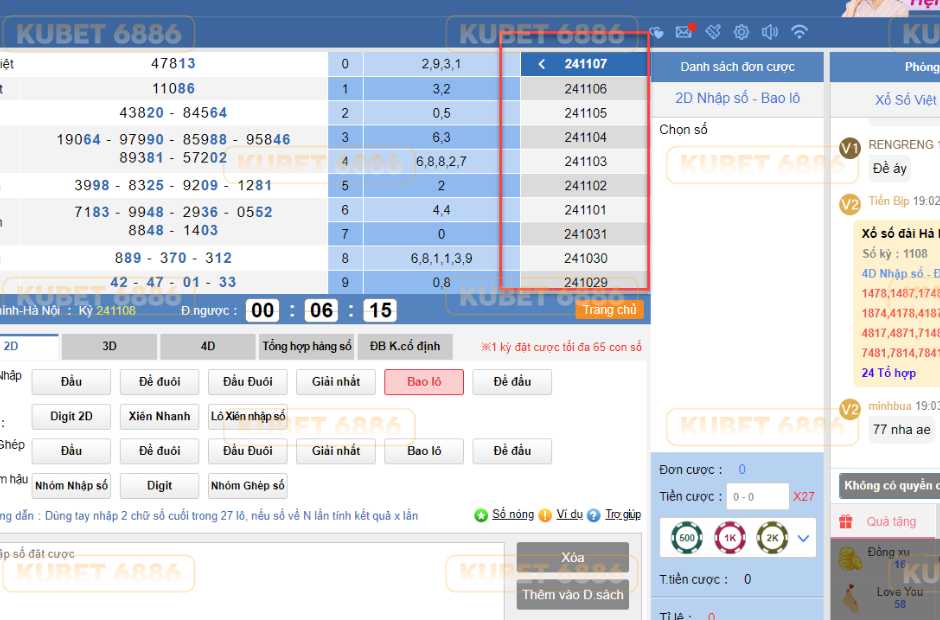The height and width of the screenshot is (620, 940).
Task: Click the broom clear icon
Action: pyautogui.click(x=713, y=32)
